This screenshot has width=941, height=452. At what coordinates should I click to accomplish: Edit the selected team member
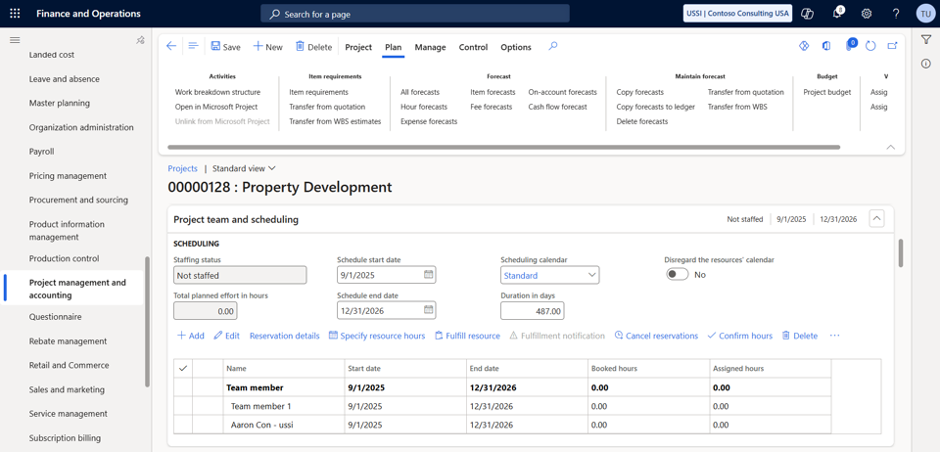click(x=227, y=336)
